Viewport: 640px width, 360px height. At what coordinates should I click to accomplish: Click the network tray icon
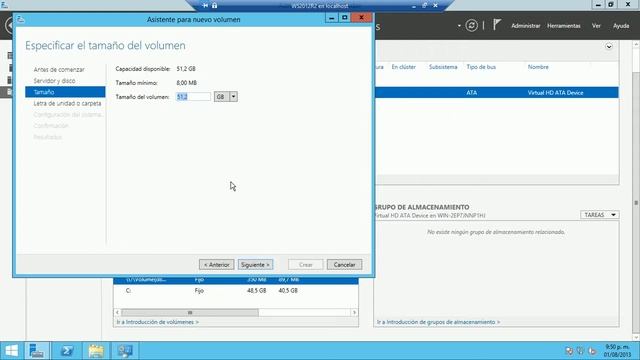click(x=580, y=351)
